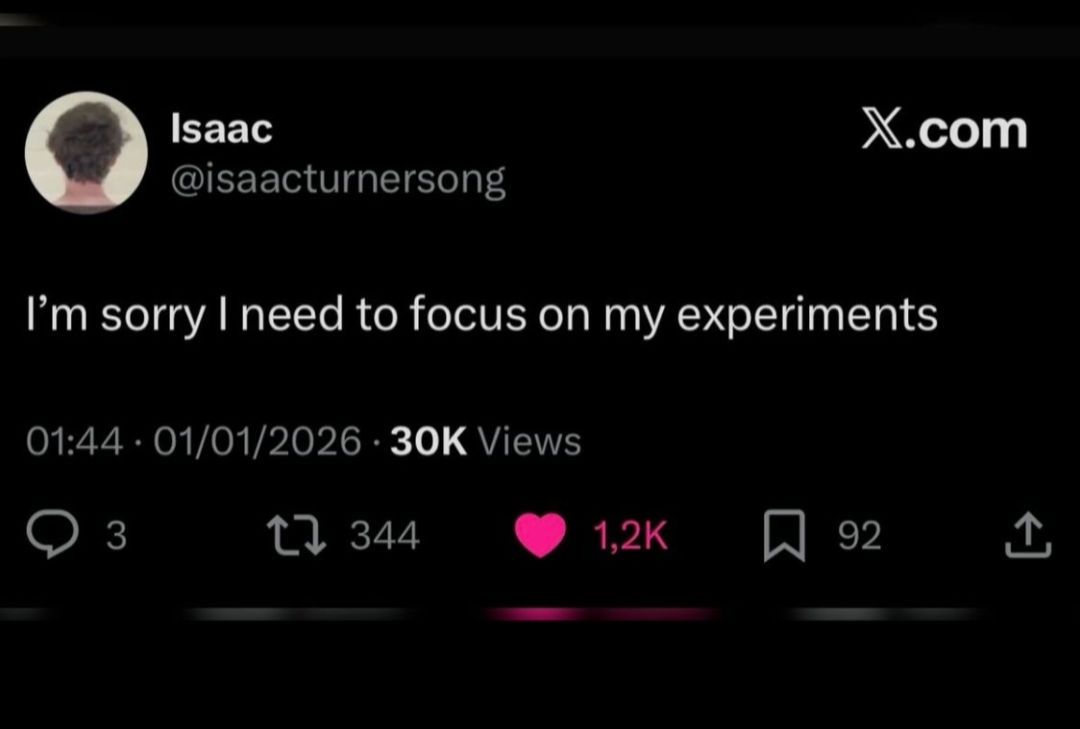This screenshot has width=1080, height=729.
Task: Click the tweet text about experiments
Action: click(481, 315)
